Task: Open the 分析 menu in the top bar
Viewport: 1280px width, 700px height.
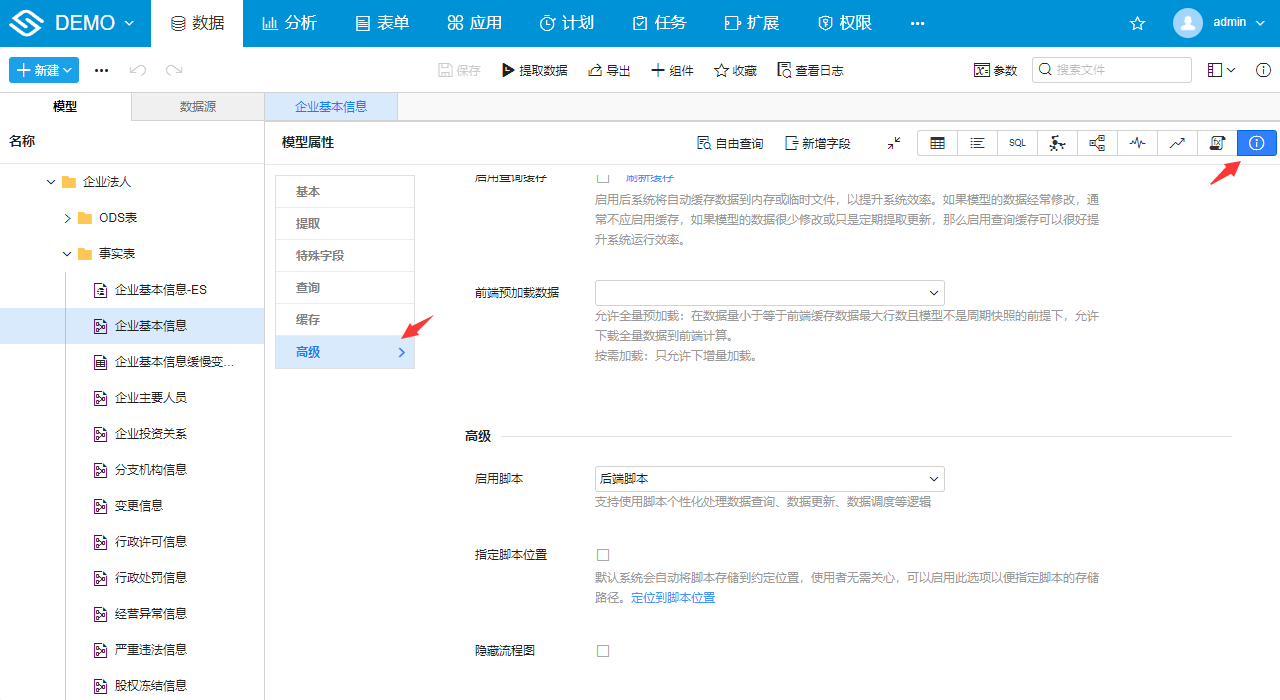Action: coord(289,22)
